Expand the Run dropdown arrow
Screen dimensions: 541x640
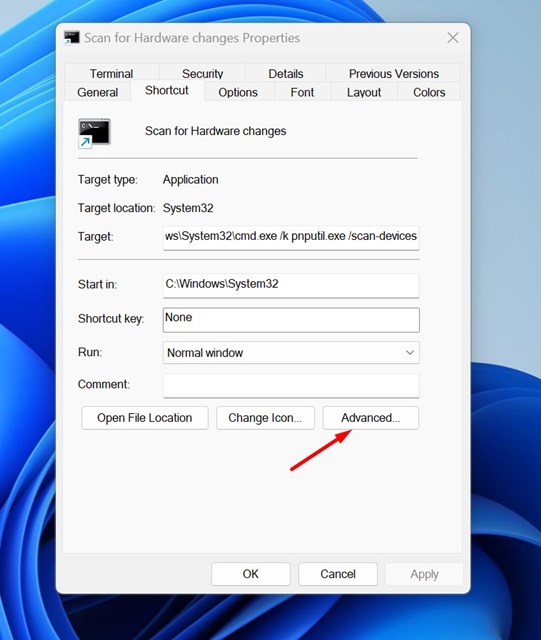(410, 353)
